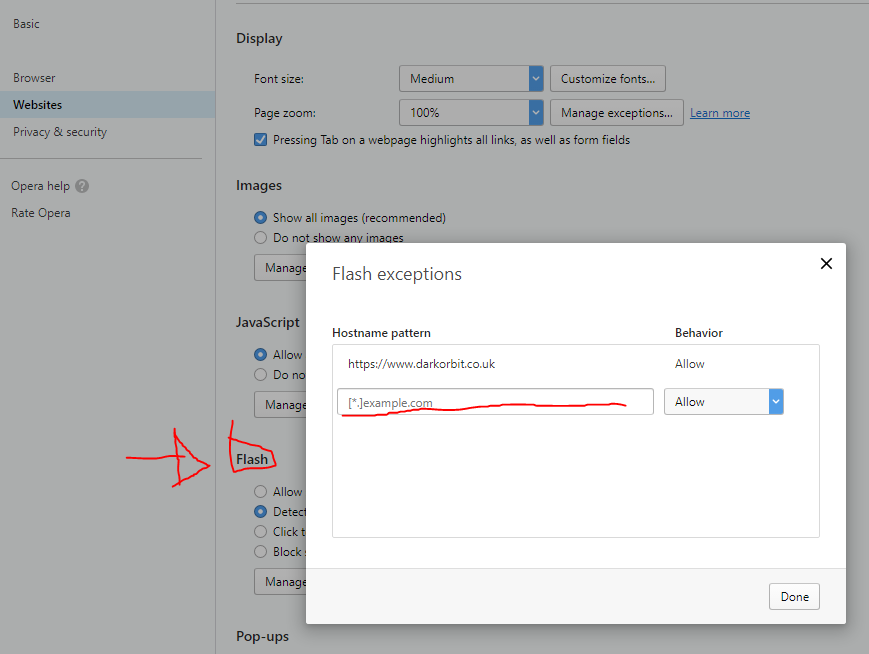Viewport: 869px width, 654px height.
Task: Close the Flash exceptions dialog
Action: [x=826, y=264]
